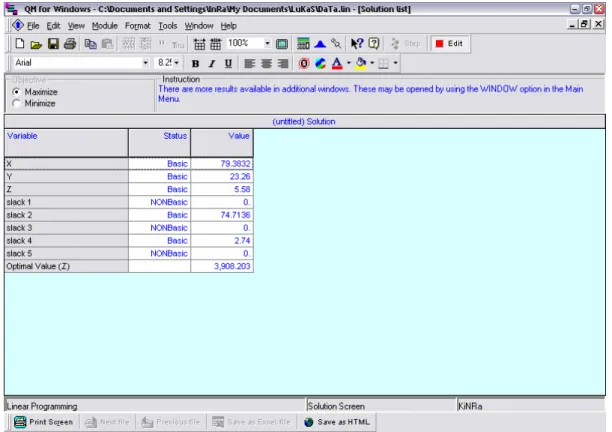The height and width of the screenshot is (432, 612).
Task: Open the Module menu
Action: [105, 26]
